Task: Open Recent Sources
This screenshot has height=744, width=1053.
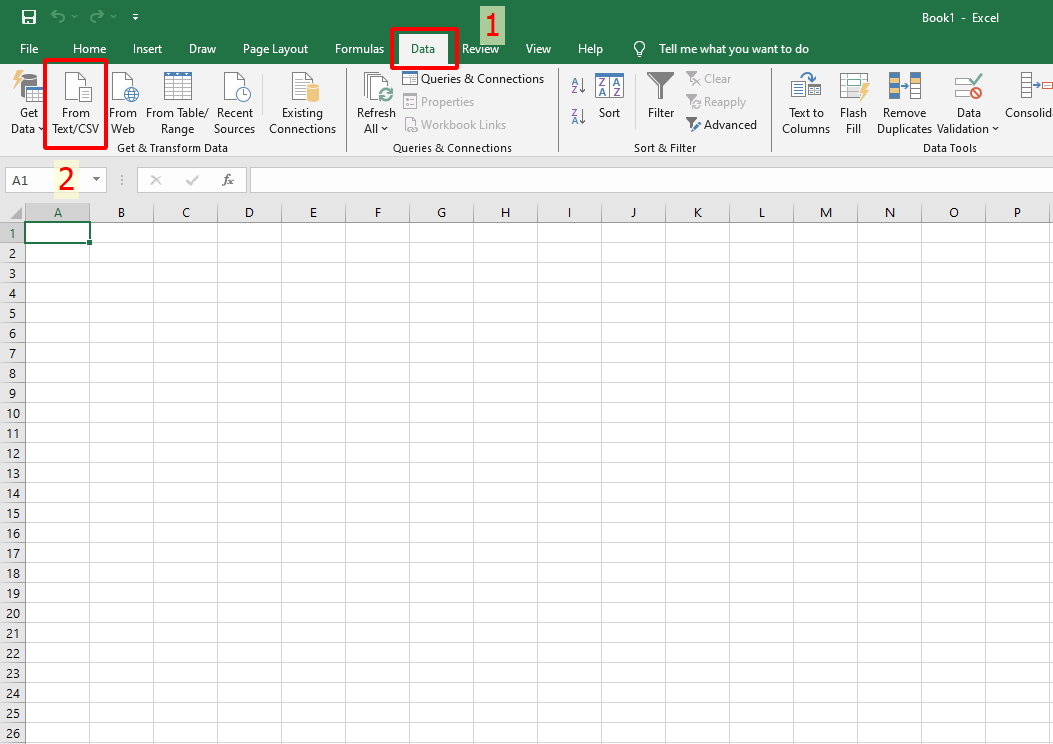Action: point(234,103)
